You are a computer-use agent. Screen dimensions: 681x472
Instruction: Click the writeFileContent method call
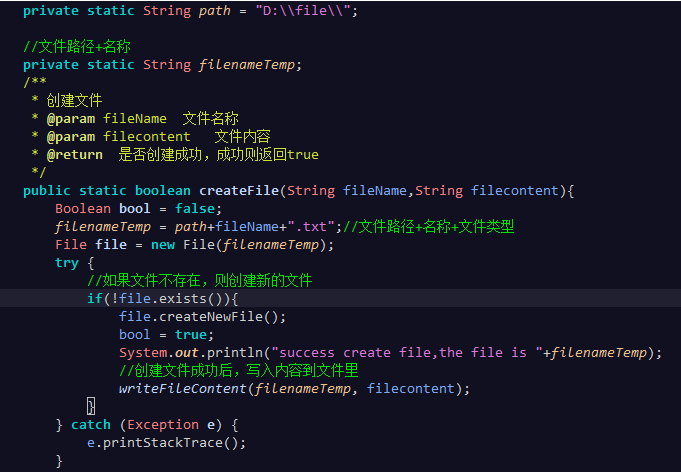pyautogui.click(x=294, y=389)
